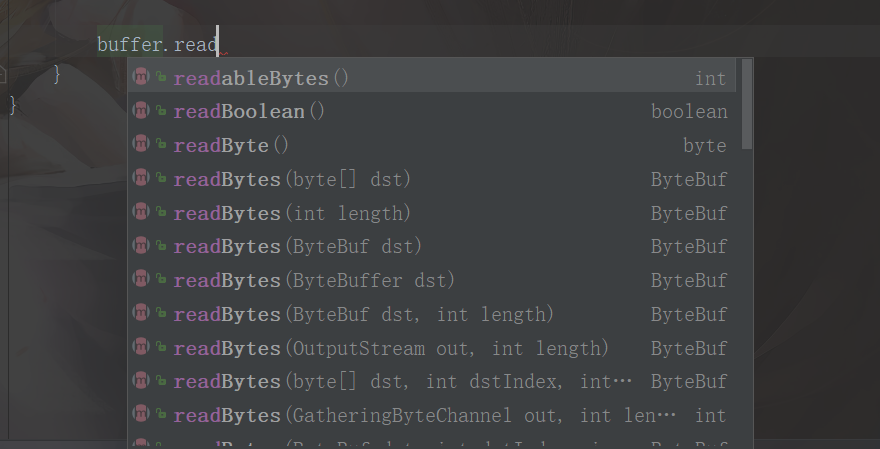
Task: Select readBytes(byte[] dst) completion entry
Action: [292, 179]
